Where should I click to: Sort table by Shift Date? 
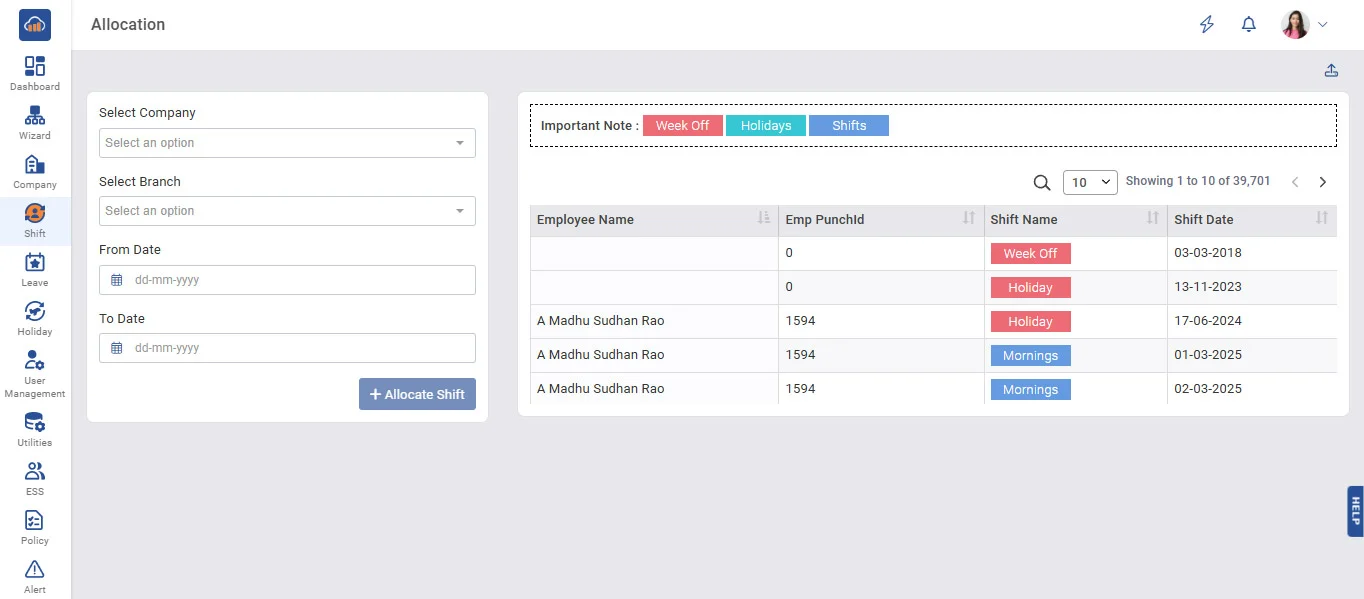pyautogui.click(x=1321, y=219)
